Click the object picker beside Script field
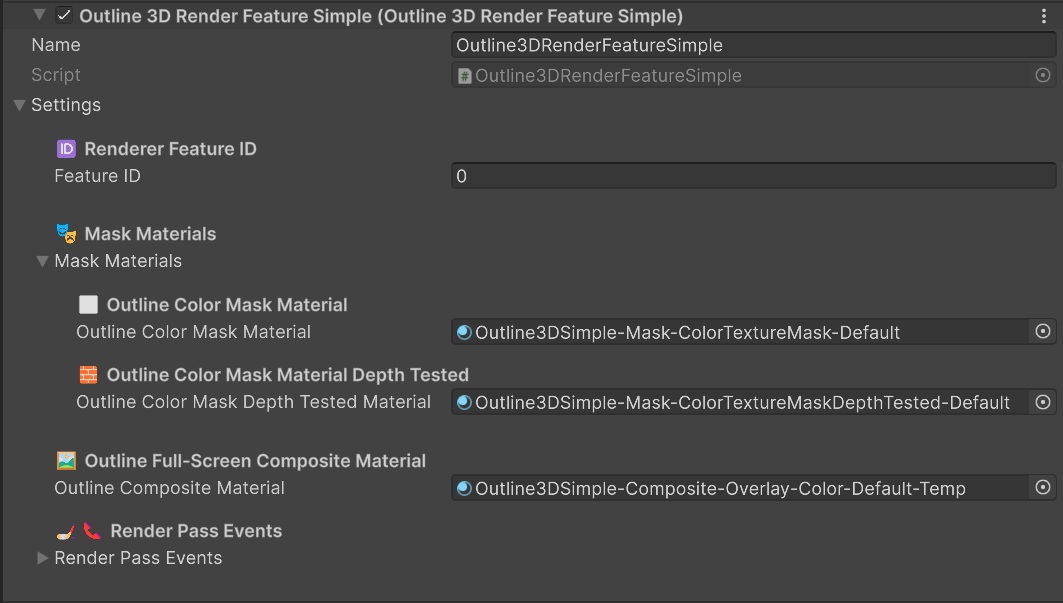Image resolution: width=1063 pixels, height=603 pixels. click(x=1043, y=75)
